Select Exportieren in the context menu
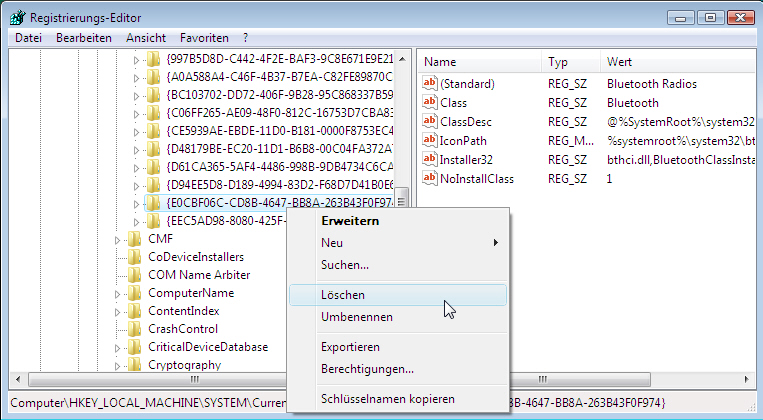 (x=398, y=347)
